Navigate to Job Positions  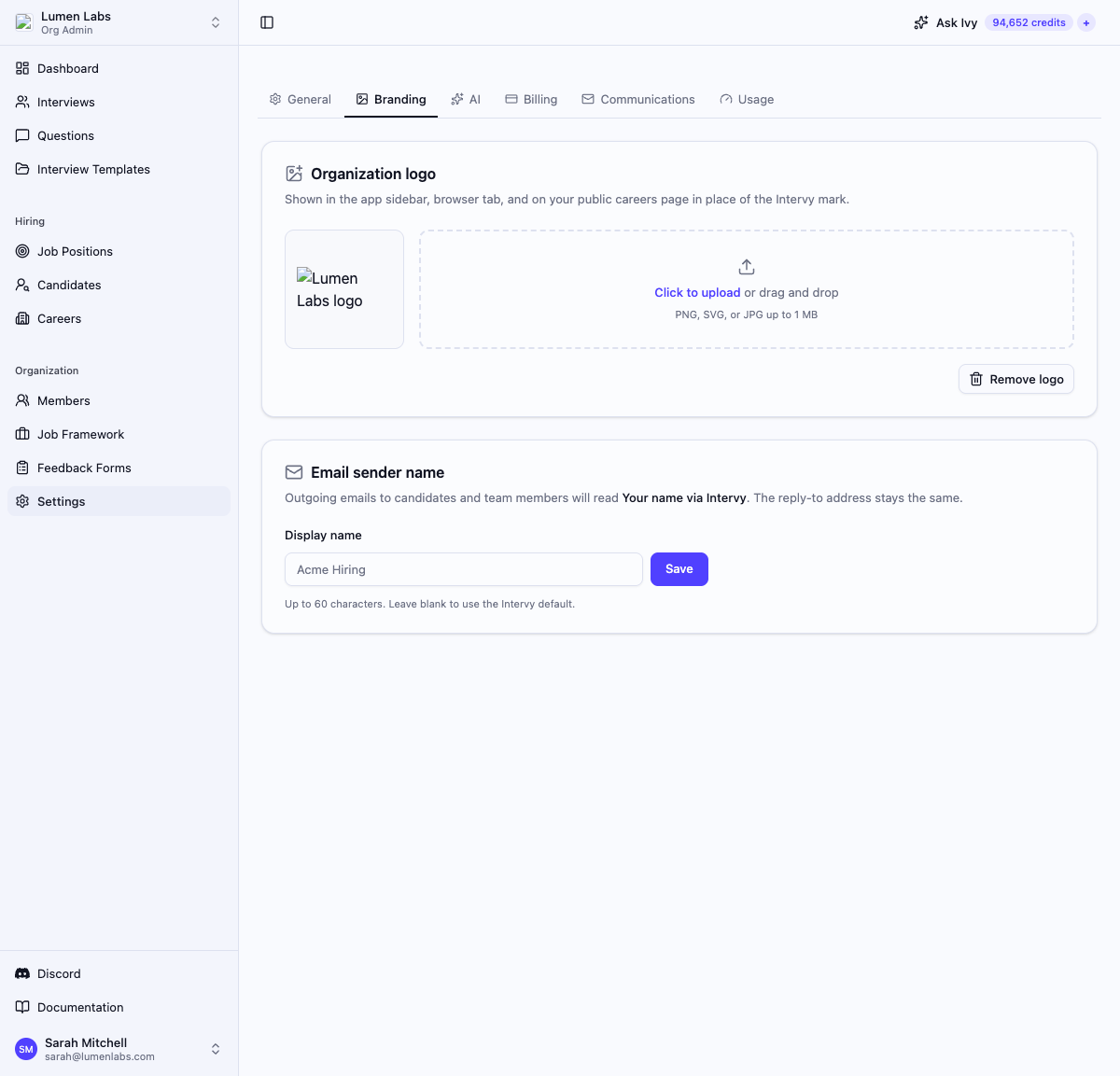[119, 251]
